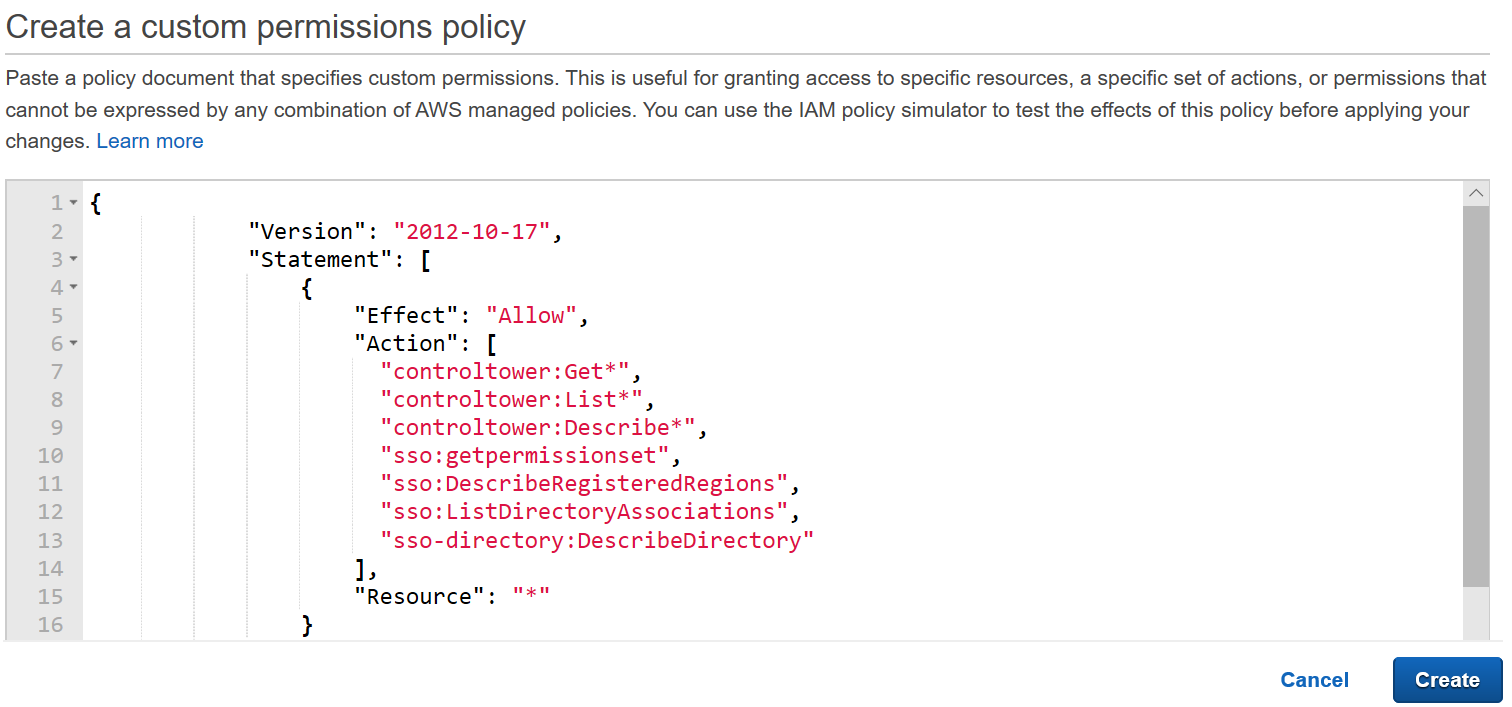Open the Learn more link
Image resolution: width=1512 pixels, height=707 pixels.
click(149, 140)
